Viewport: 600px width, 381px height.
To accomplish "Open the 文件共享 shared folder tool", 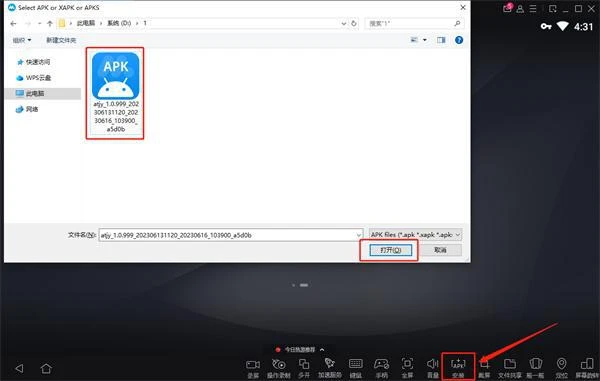I will coord(510,368).
